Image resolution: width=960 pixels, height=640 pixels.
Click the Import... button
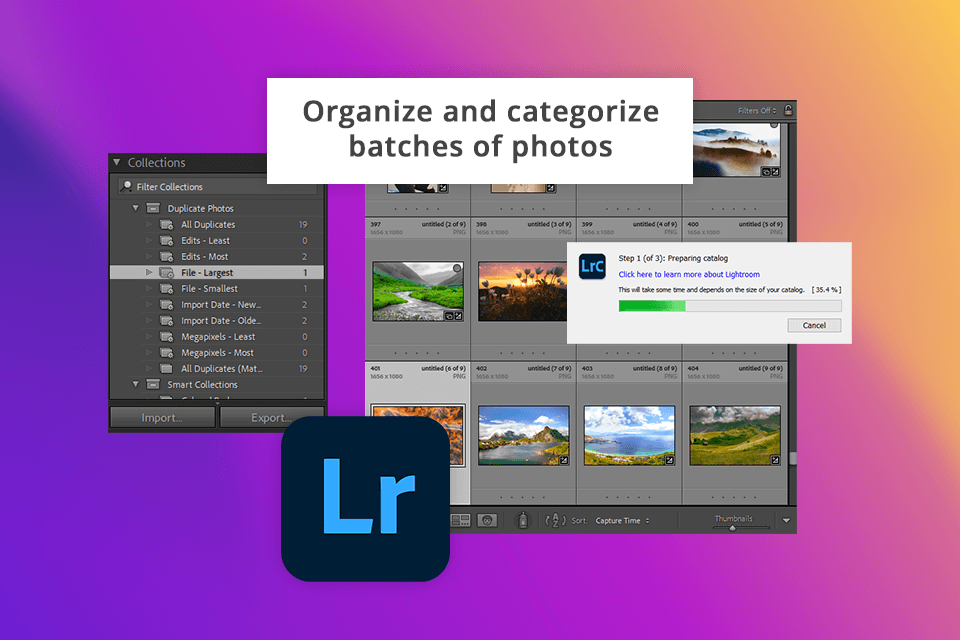point(162,418)
